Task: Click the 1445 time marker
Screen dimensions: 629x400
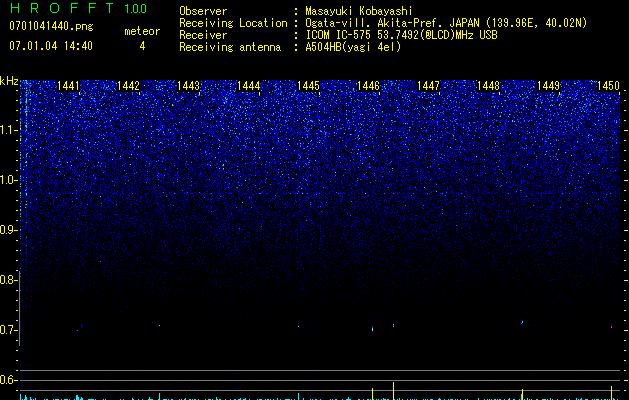Action: [308, 86]
